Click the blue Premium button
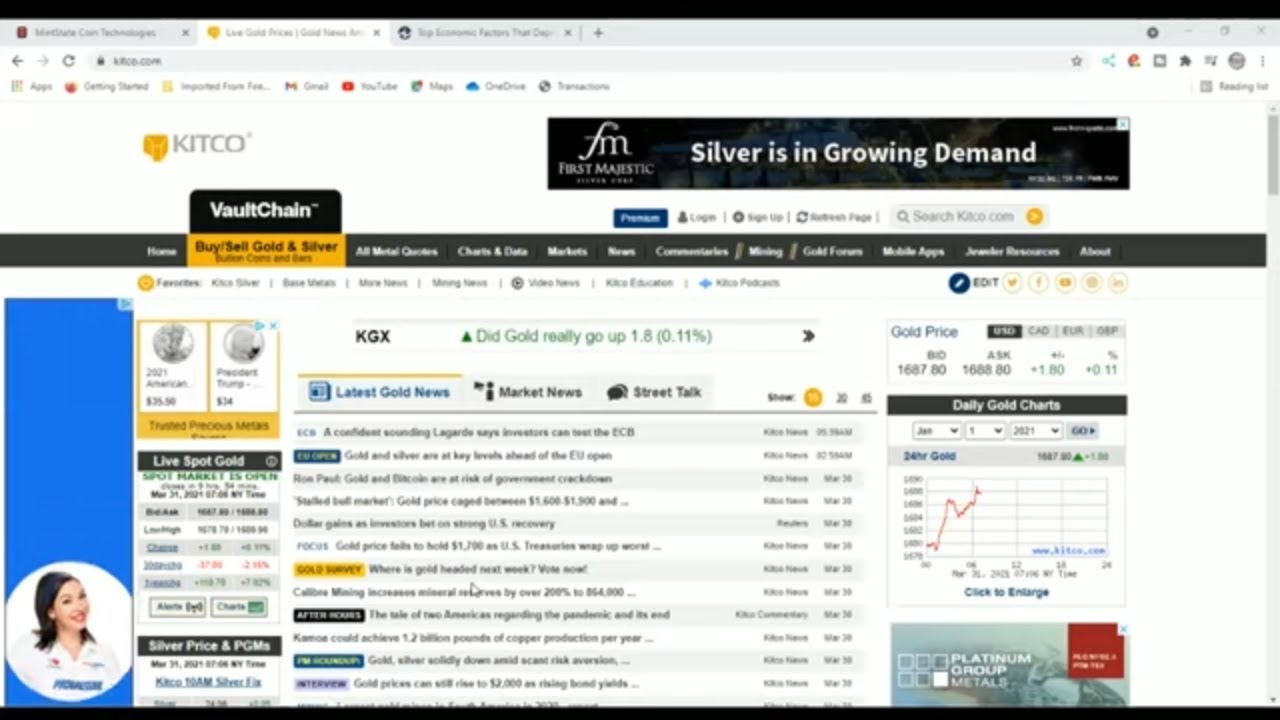Viewport: 1280px width, 720px height. pos(640,217)
